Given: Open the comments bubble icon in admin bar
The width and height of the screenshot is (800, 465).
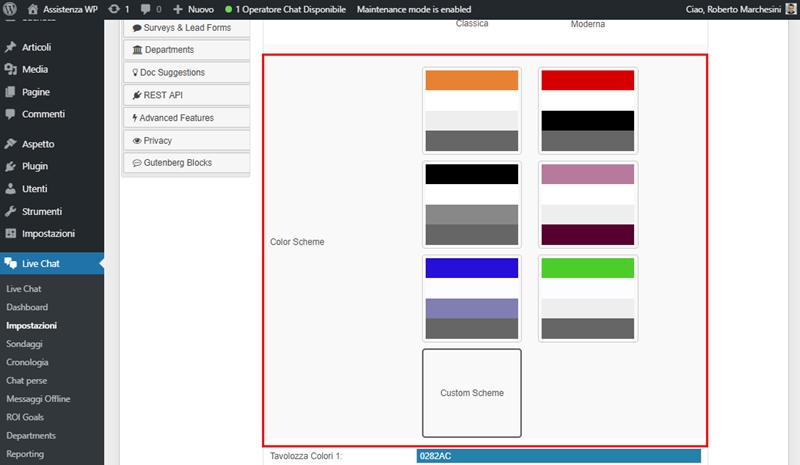Looking at the screenshot, I should pyautogui.click(x=146, y=9).
